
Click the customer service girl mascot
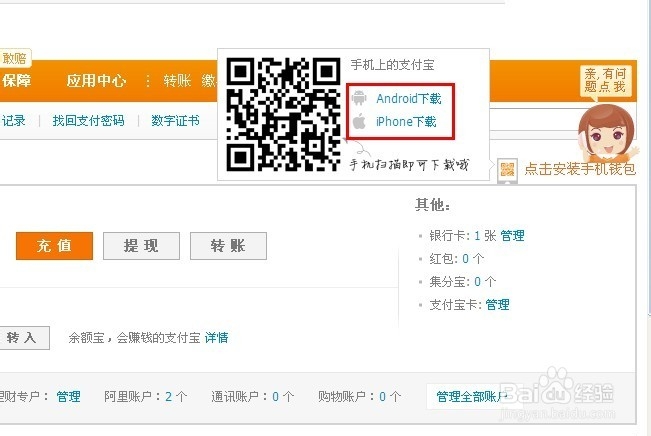click(x=608, y=134)
